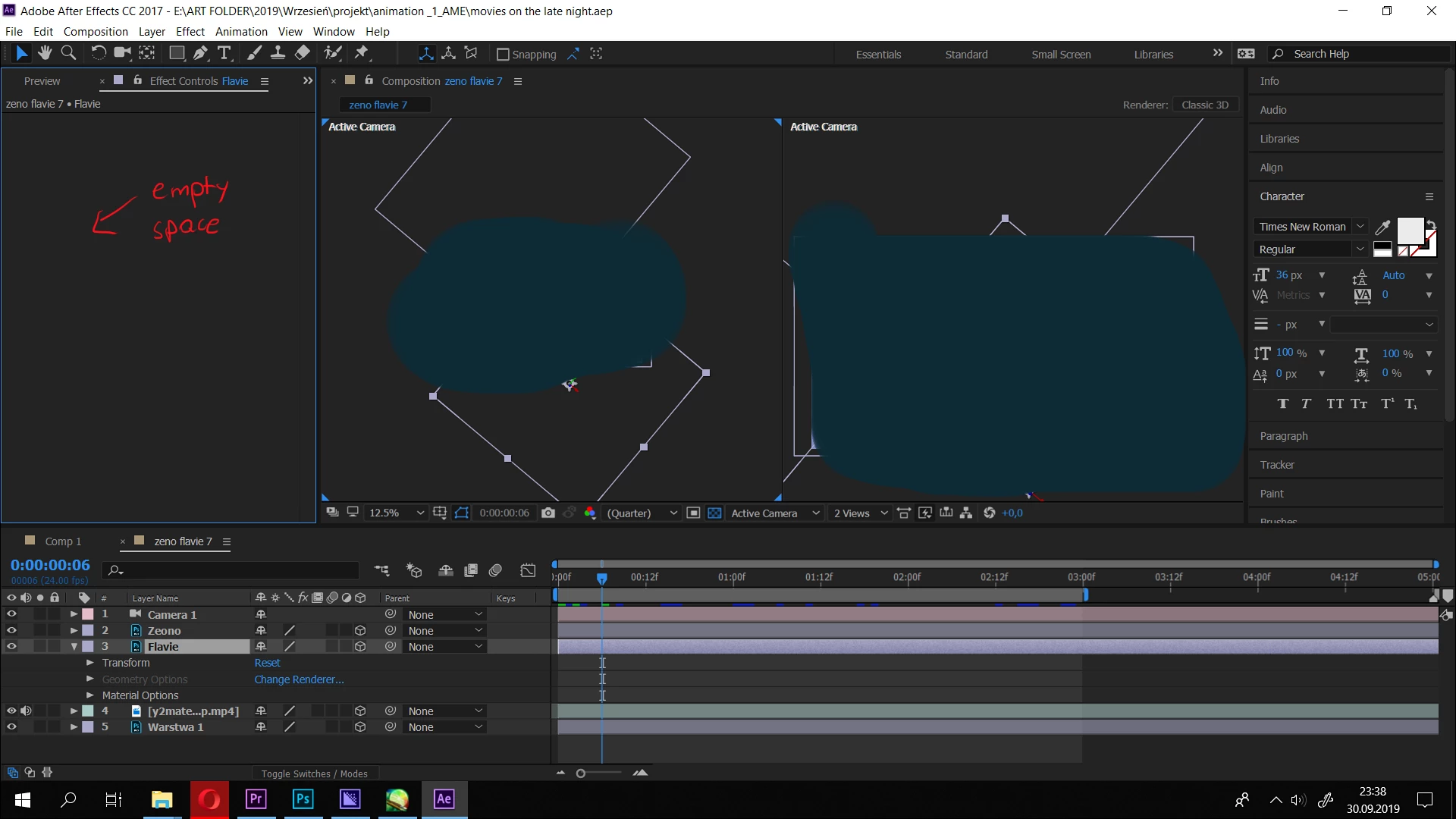Select the Puppet Pin tool
1456x819 pixels.
362,53
